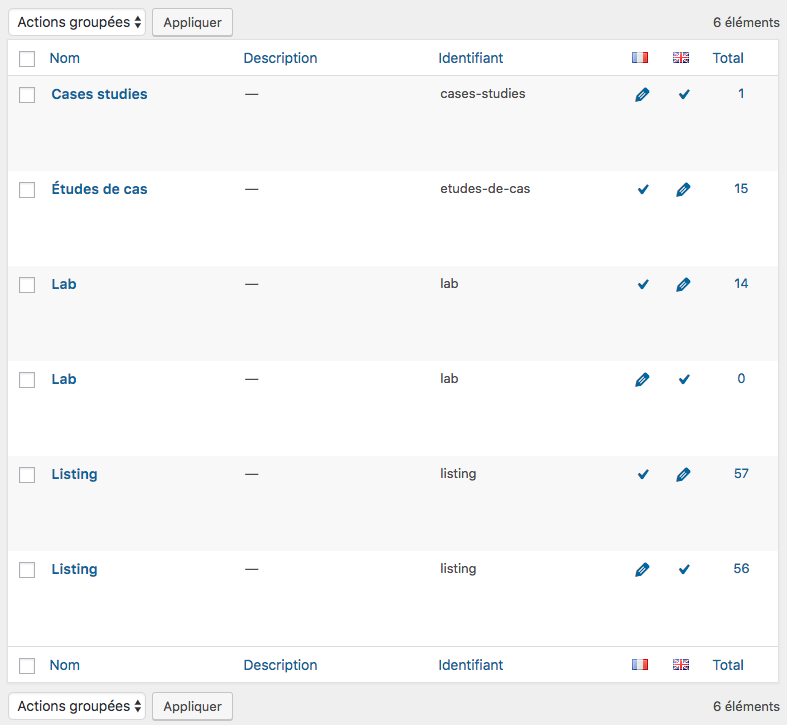
Task: Click the pencil icon for Listing with 57 total
Action: pos(683,474)
